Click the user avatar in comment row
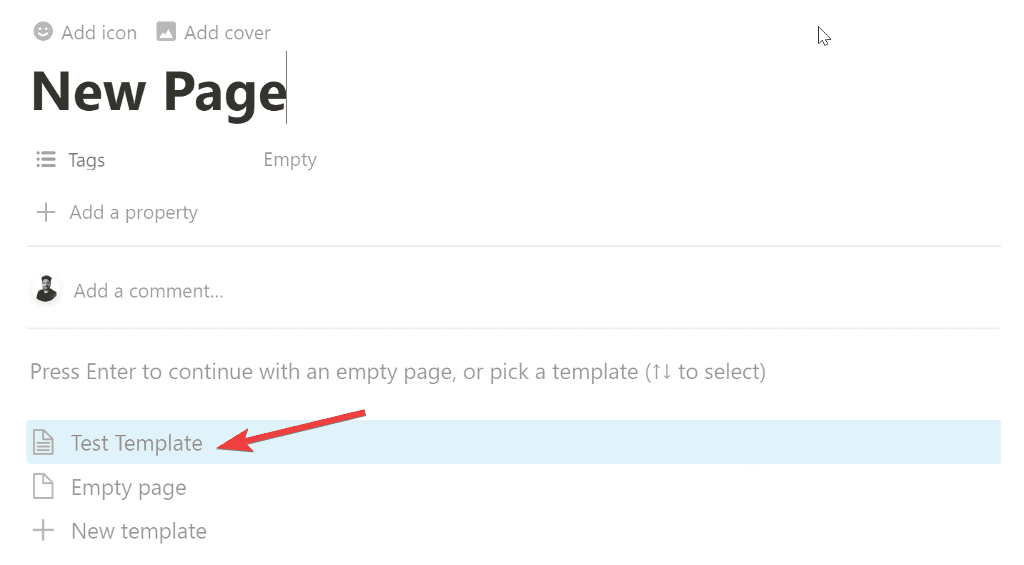Image resolution: width=1024 pixels, height=565 pixels. point(46,290)
